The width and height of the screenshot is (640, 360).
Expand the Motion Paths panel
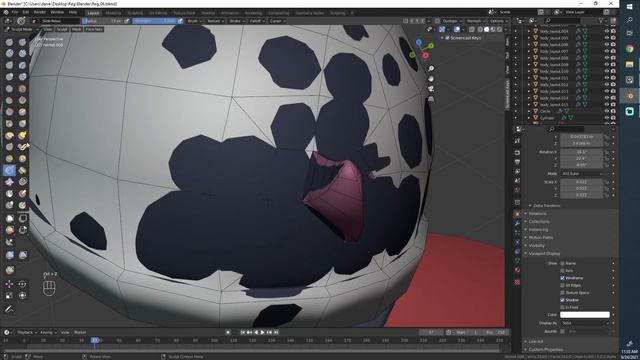(541, 238)
